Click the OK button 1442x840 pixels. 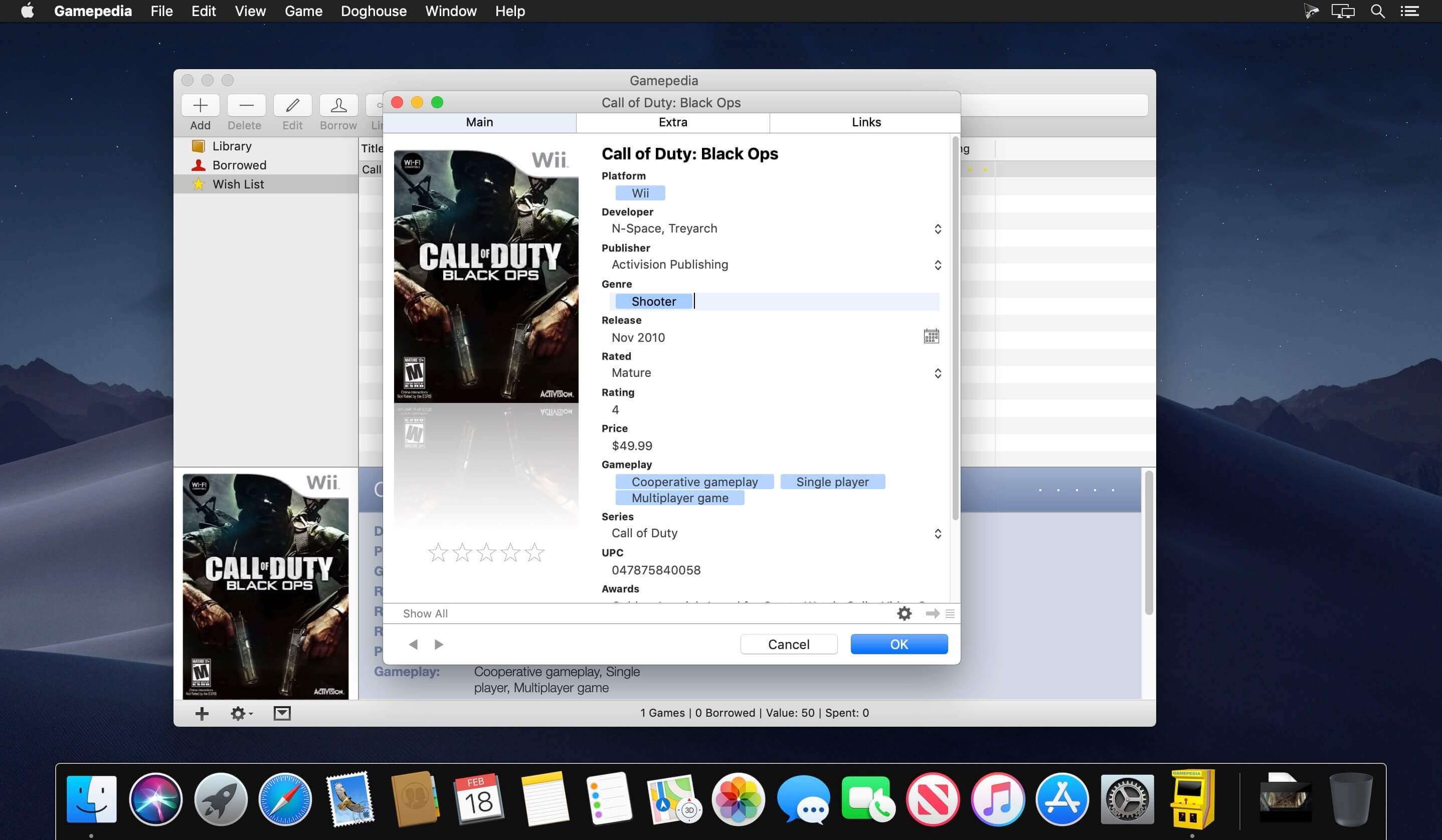[899, 645]
